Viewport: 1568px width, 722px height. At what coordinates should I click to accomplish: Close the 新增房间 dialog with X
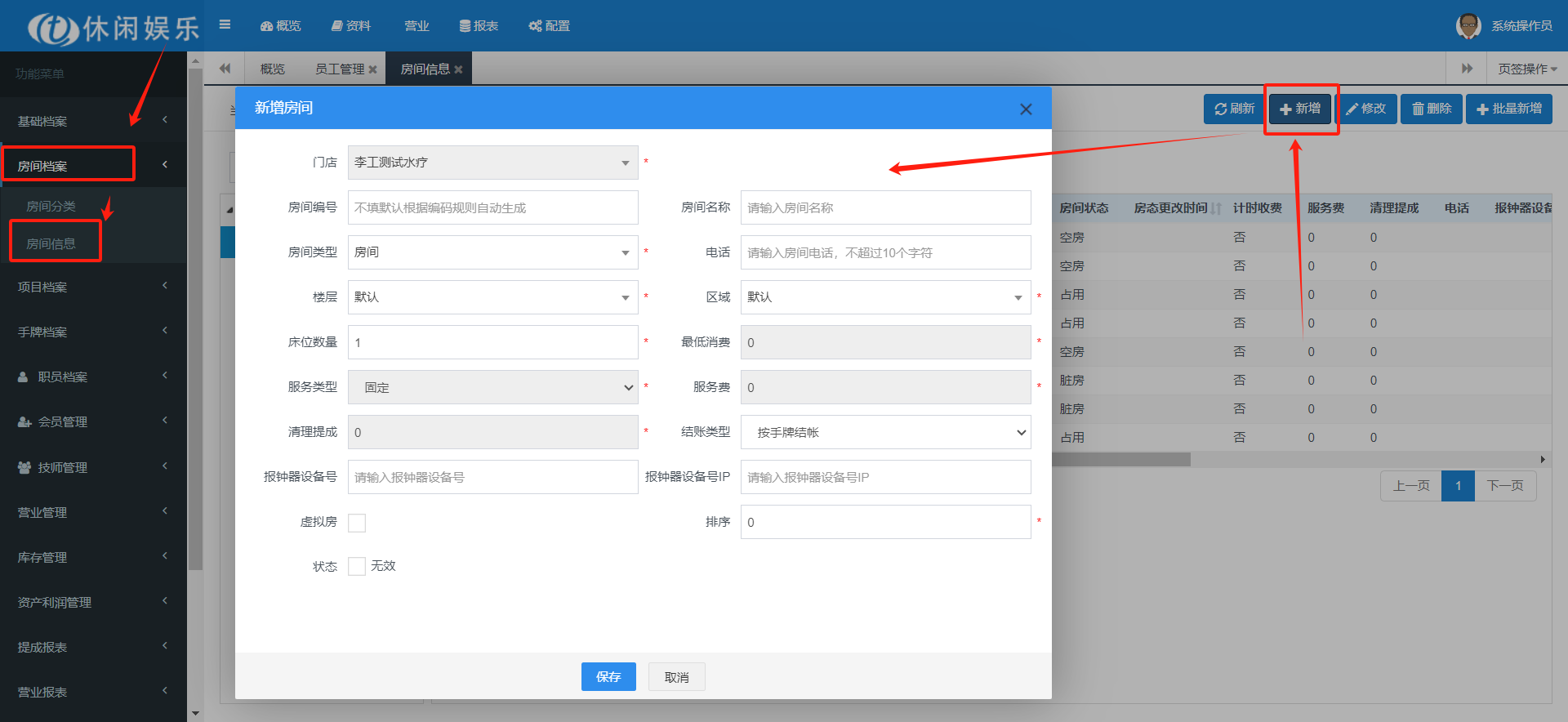[x=1026, y=109]
